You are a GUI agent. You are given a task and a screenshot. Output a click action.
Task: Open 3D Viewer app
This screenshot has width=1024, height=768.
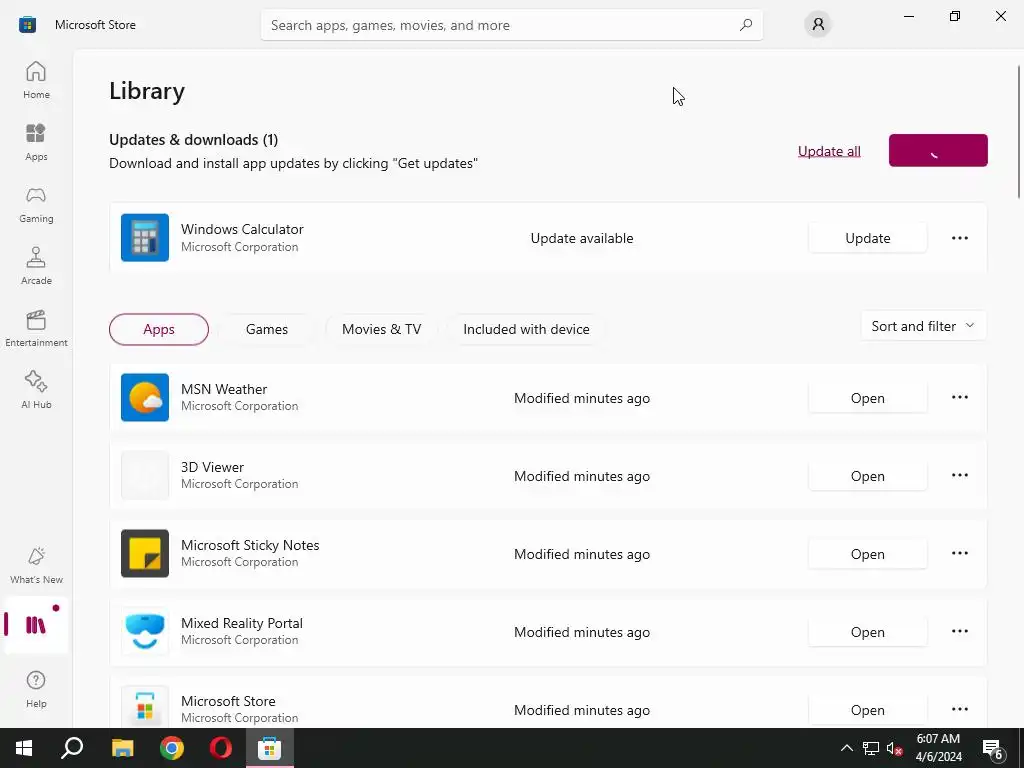867,476
